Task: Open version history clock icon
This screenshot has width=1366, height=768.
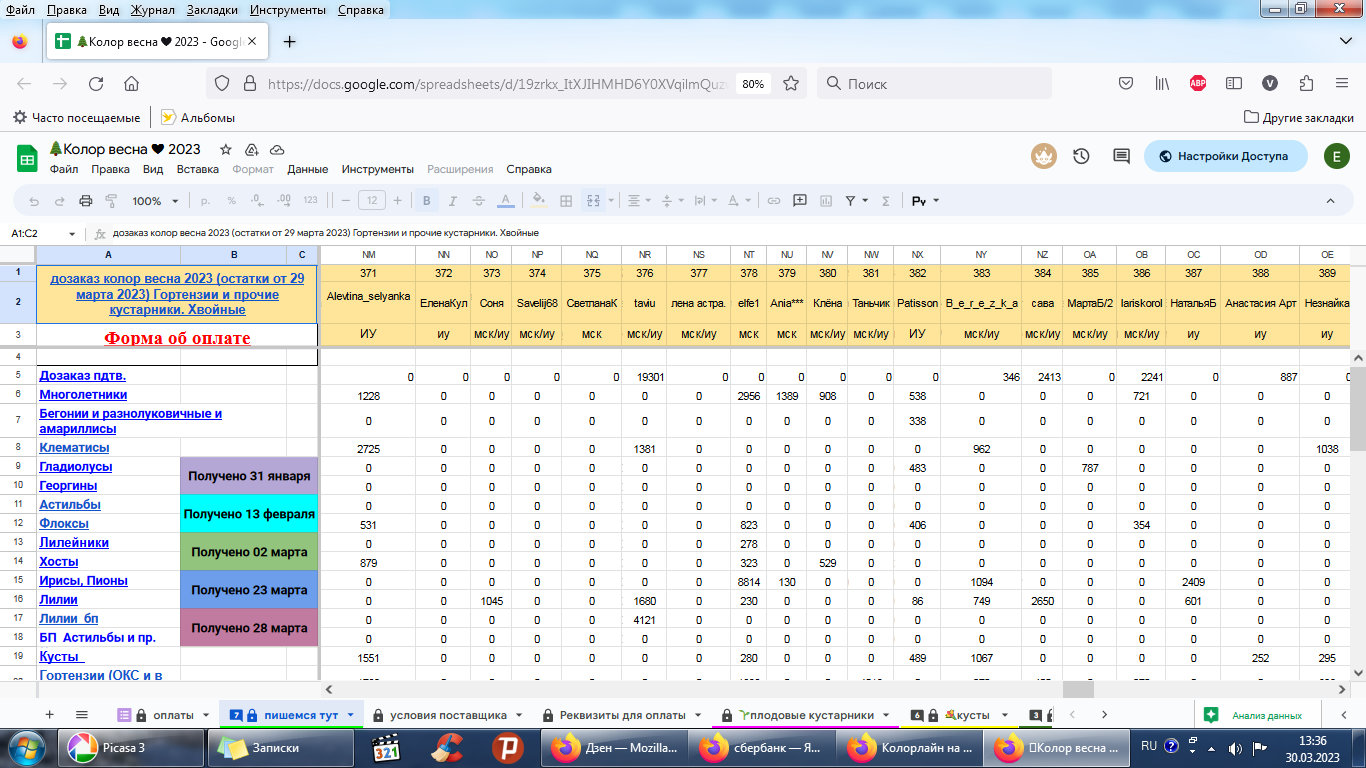Action: click(x=1081, y=156)
